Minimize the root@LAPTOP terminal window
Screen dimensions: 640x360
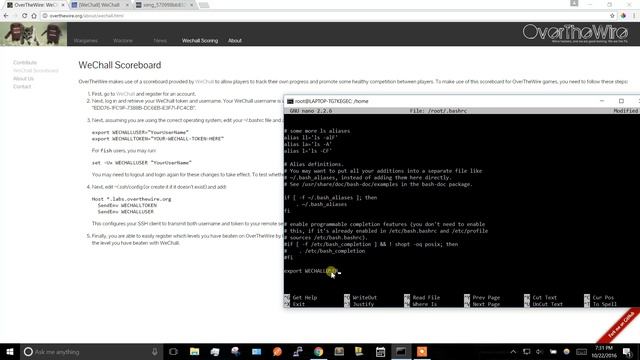[x=602, y=101]
